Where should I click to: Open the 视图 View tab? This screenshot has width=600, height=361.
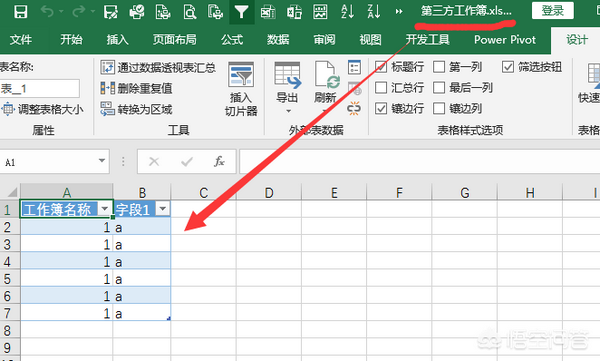pyautogui.click(x=370, y=40)
